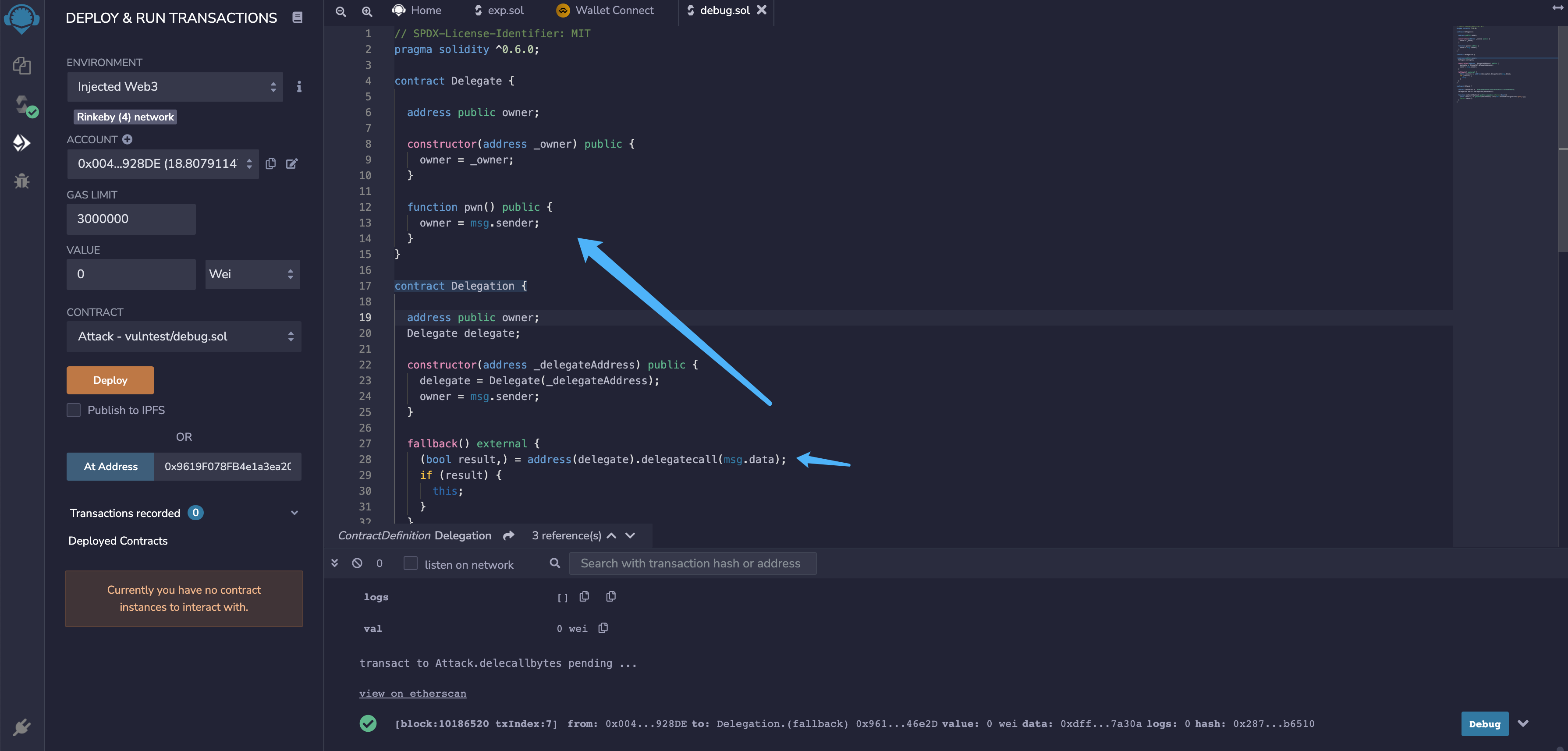Click the zoom in magnifier icon
The width and height of the screenshot is (1568, 751).
point(367,11)
